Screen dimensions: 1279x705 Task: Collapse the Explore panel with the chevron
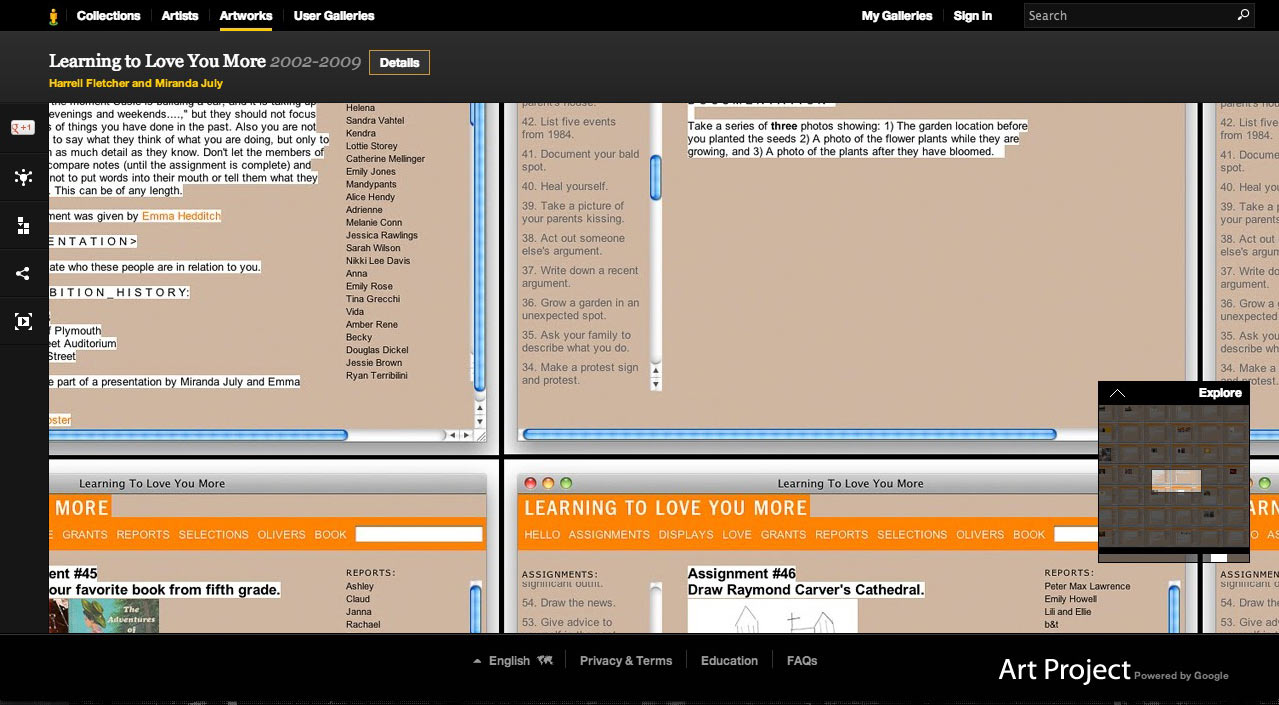coord(1117,393)
